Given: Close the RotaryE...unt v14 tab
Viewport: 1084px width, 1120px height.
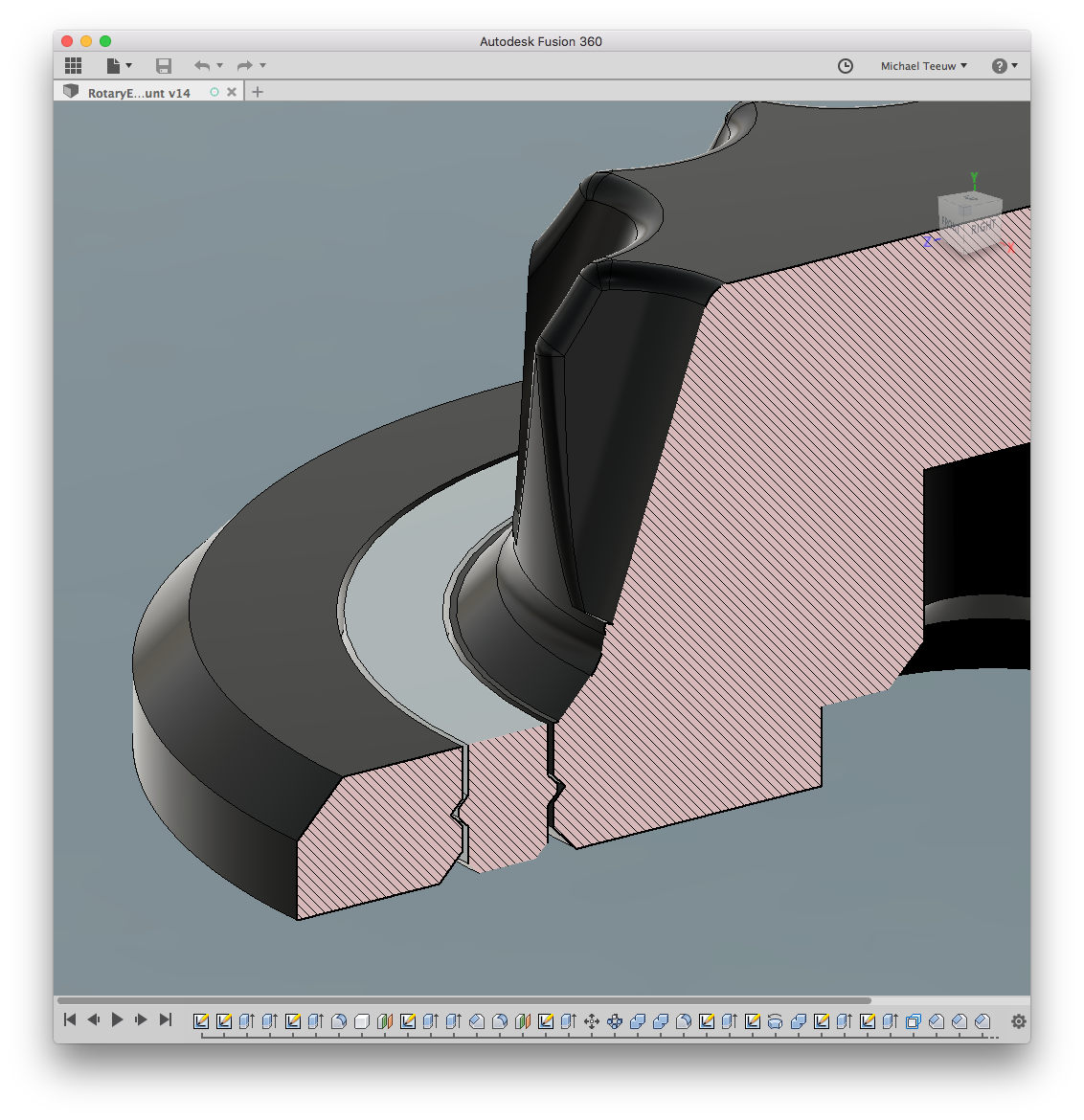Looking at the screenshot, I should 232,93.
